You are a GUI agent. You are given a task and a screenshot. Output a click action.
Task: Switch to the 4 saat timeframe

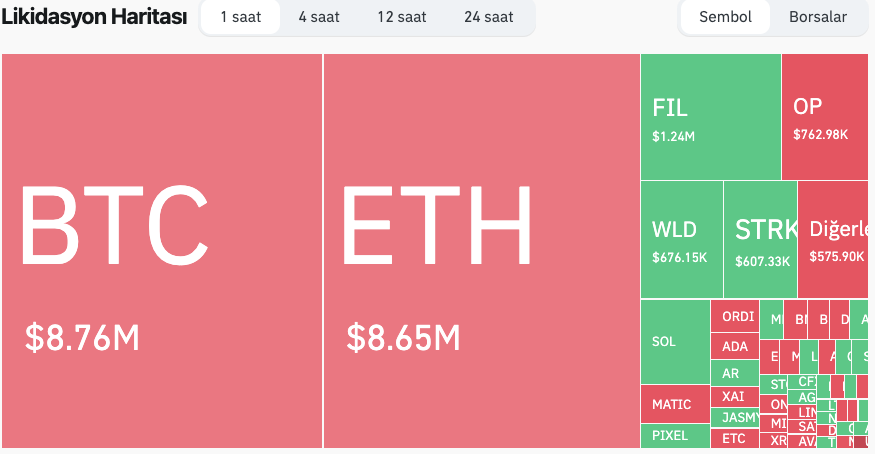(321, 17)
